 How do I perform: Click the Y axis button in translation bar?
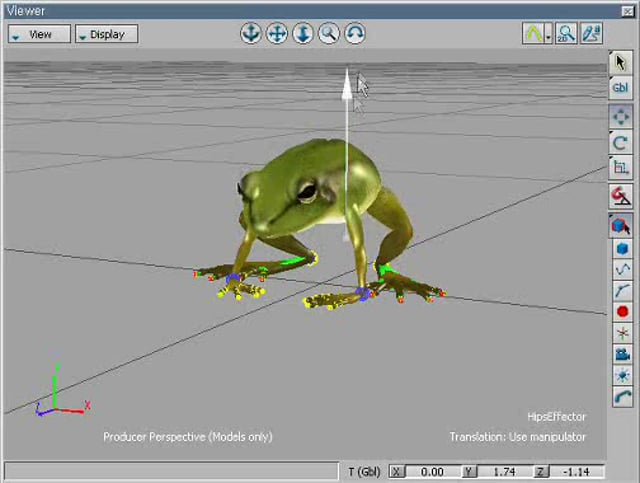pyautogui.click(x=469, y=472)
